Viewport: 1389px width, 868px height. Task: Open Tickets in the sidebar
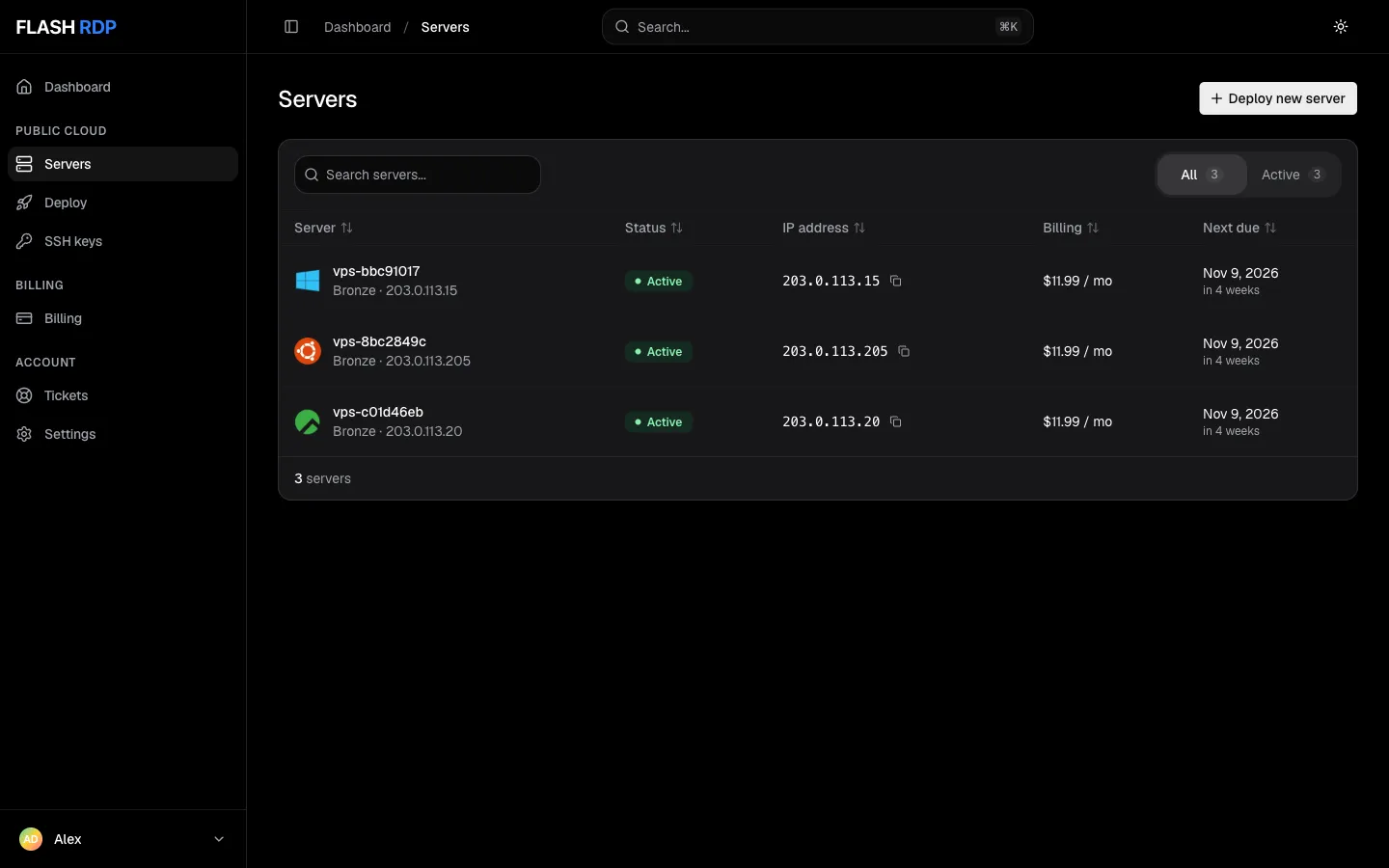[123, 395]
